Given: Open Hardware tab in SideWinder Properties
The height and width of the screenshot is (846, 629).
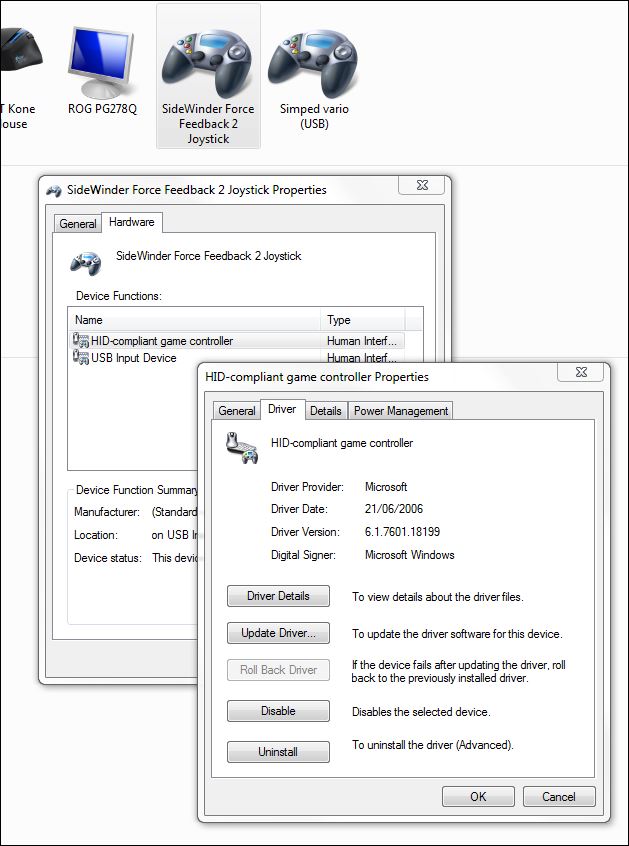Looking at the screenshot, I should pyautogui.click(x=132, y=222).
